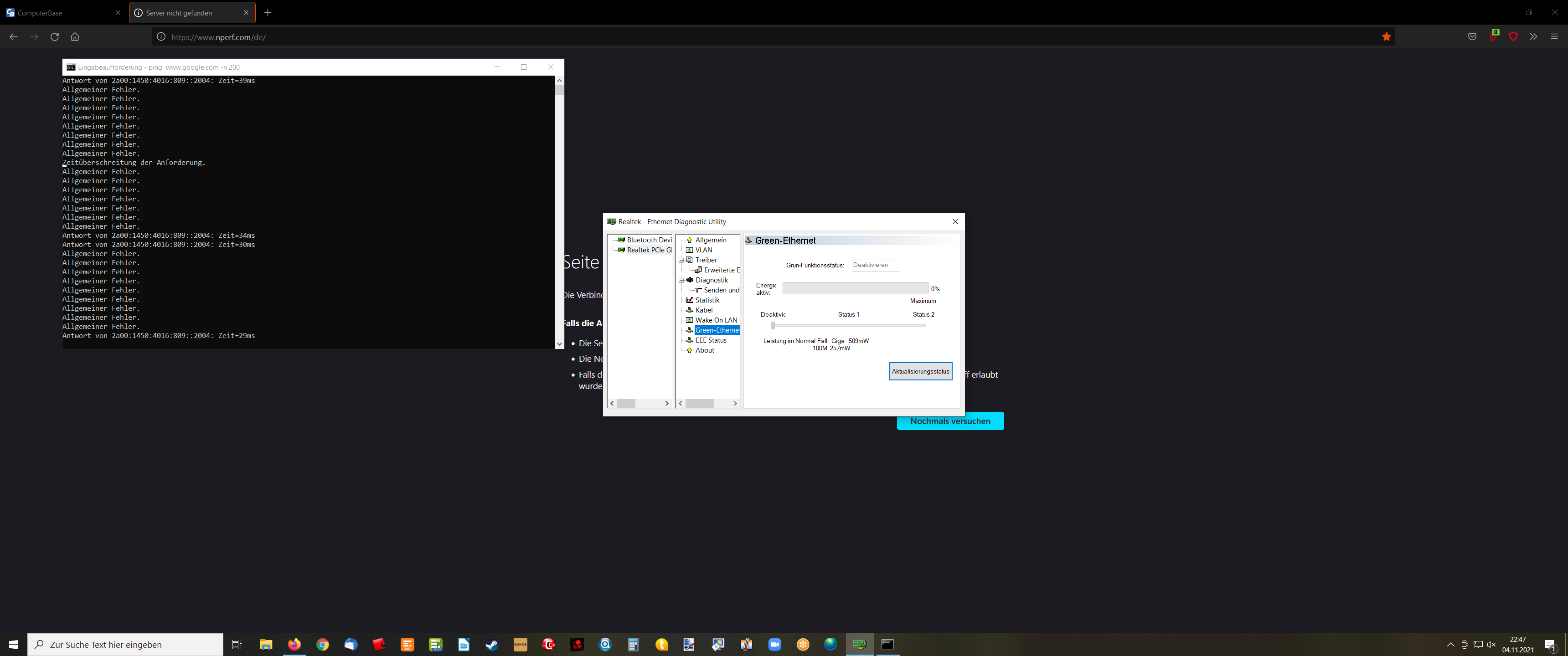Go back in Firefox
Viewport: 1568px width, 656px height.
tap(13, 37)
